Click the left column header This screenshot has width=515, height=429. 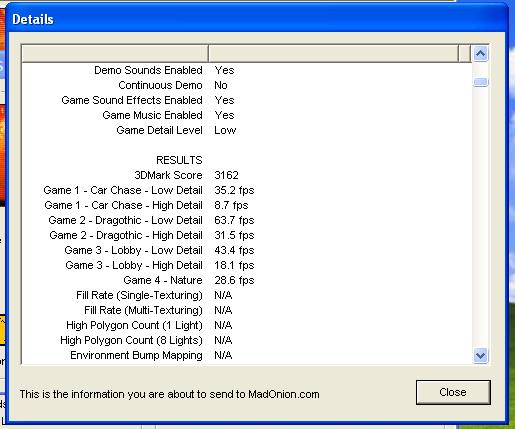click(115, 53)
